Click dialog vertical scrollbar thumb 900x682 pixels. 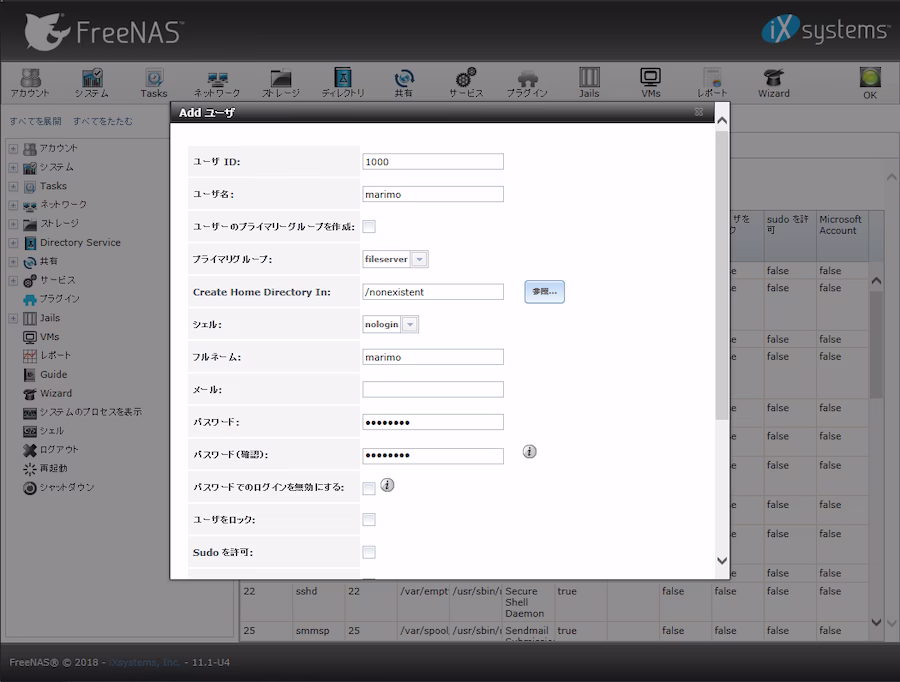(722, 276)
